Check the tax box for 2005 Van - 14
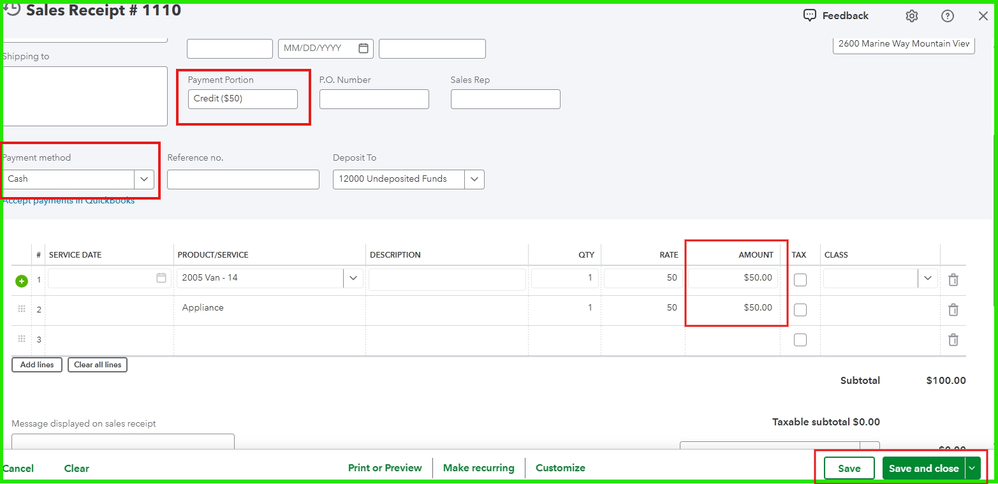 pos(800,280)
